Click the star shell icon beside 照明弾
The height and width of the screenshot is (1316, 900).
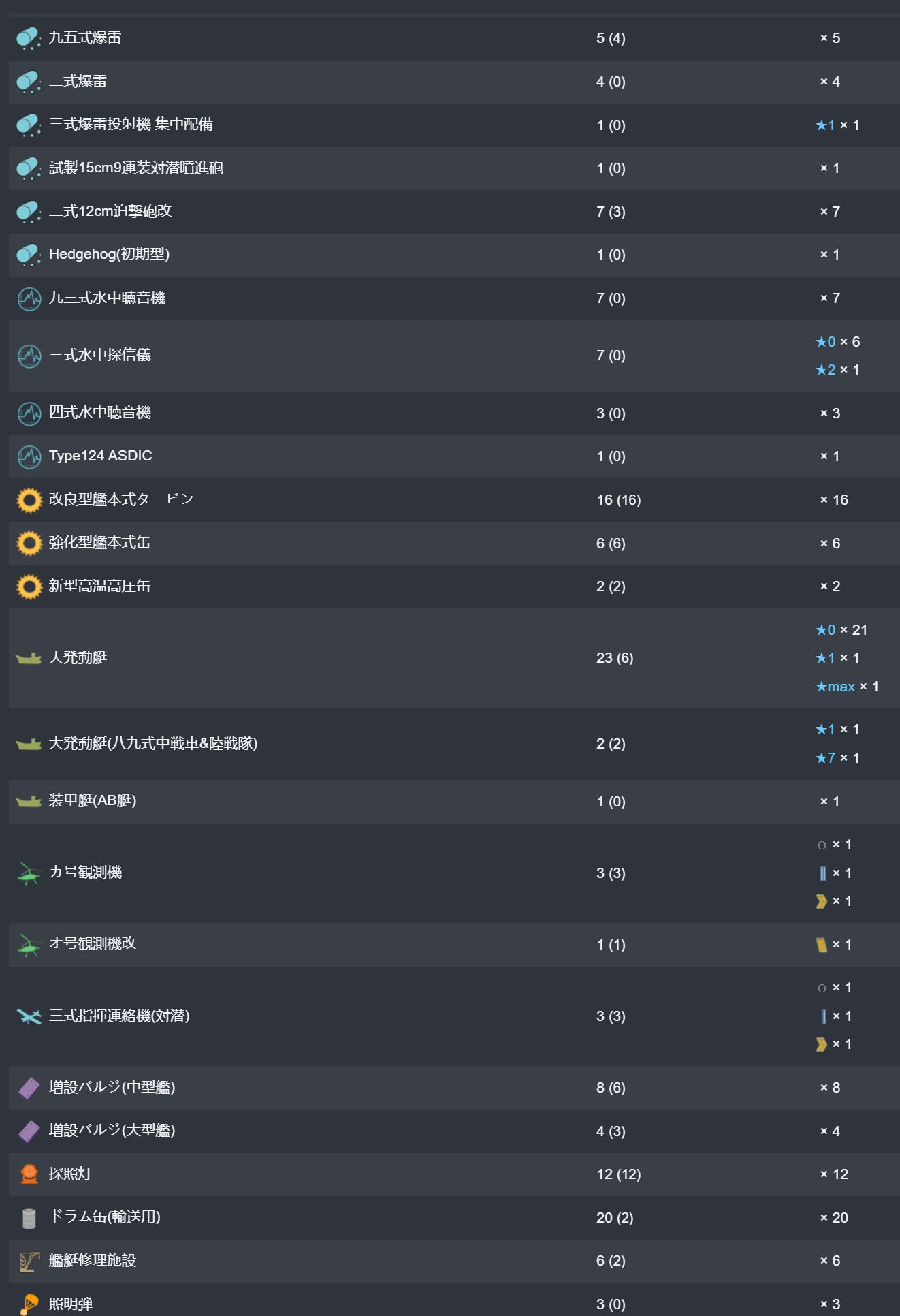tap(29, 1304)
